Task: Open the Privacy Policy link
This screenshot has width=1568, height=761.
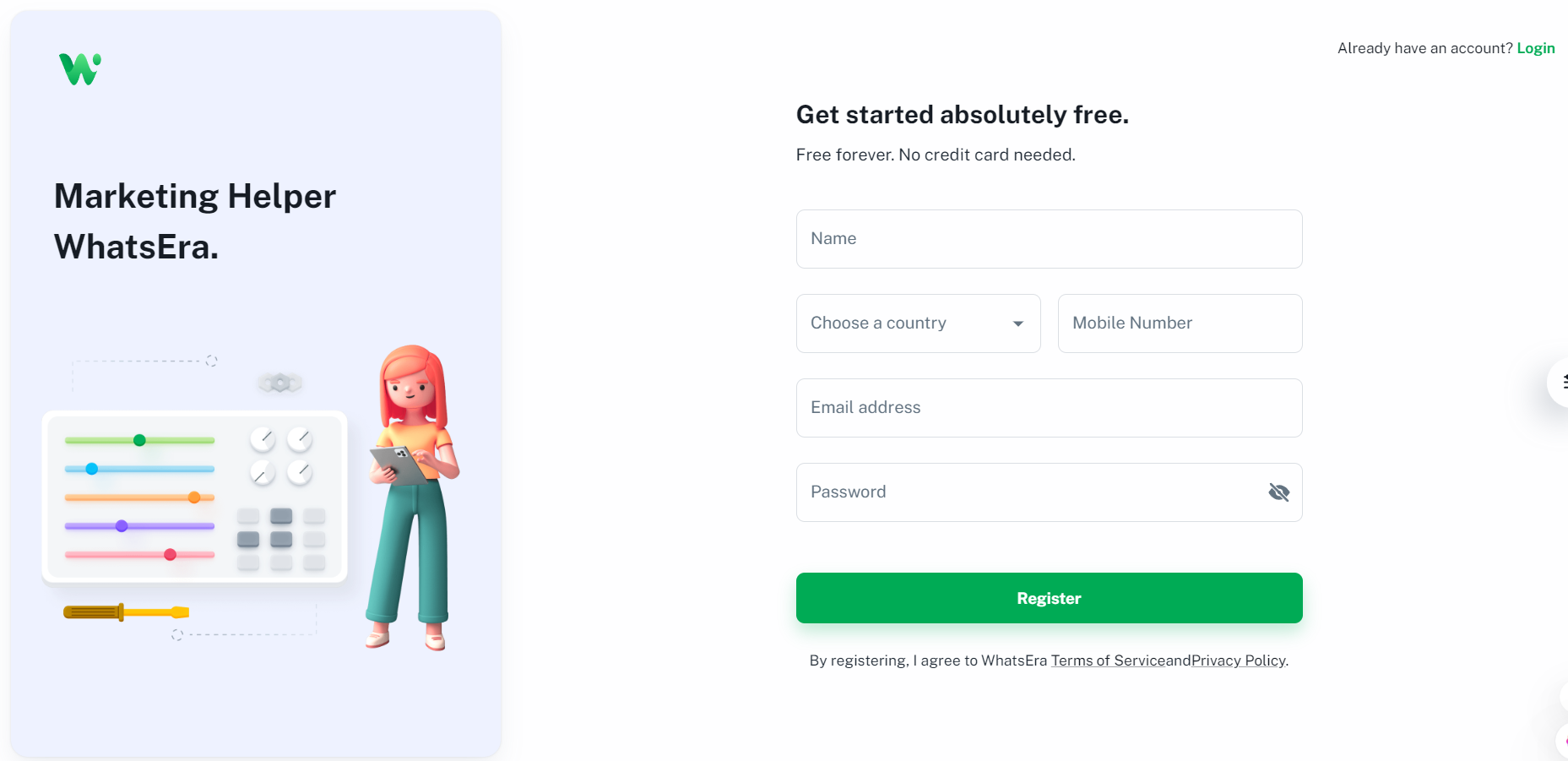Action: coord(1238,660)
